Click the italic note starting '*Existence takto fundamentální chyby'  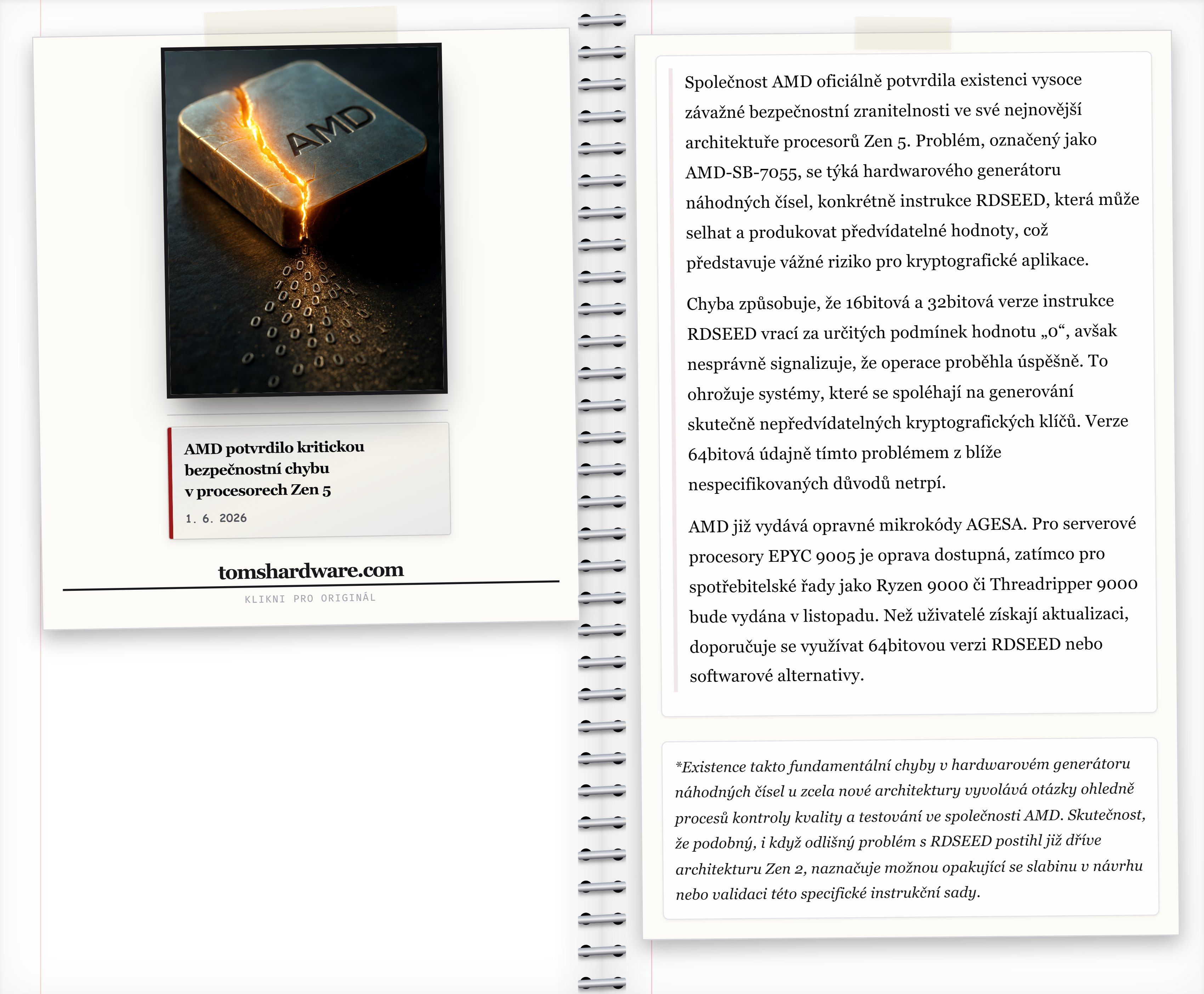pos(910,829)
